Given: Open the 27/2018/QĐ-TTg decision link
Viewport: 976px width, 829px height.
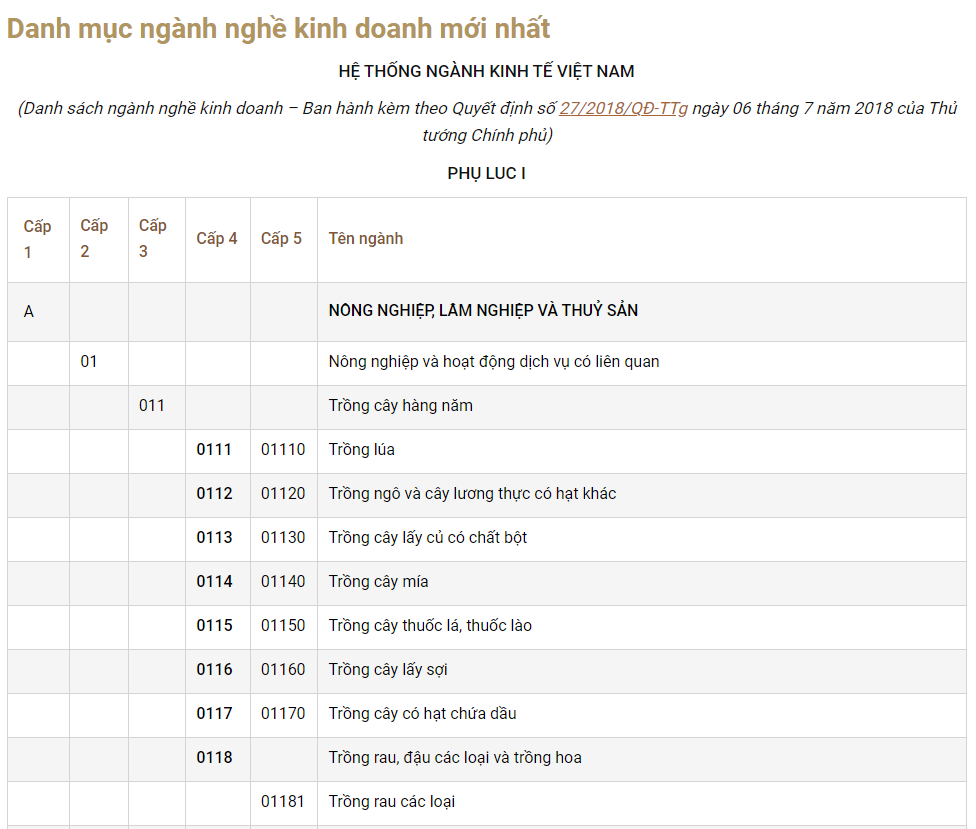Looking at the screenshot, I should click(623, 109).
